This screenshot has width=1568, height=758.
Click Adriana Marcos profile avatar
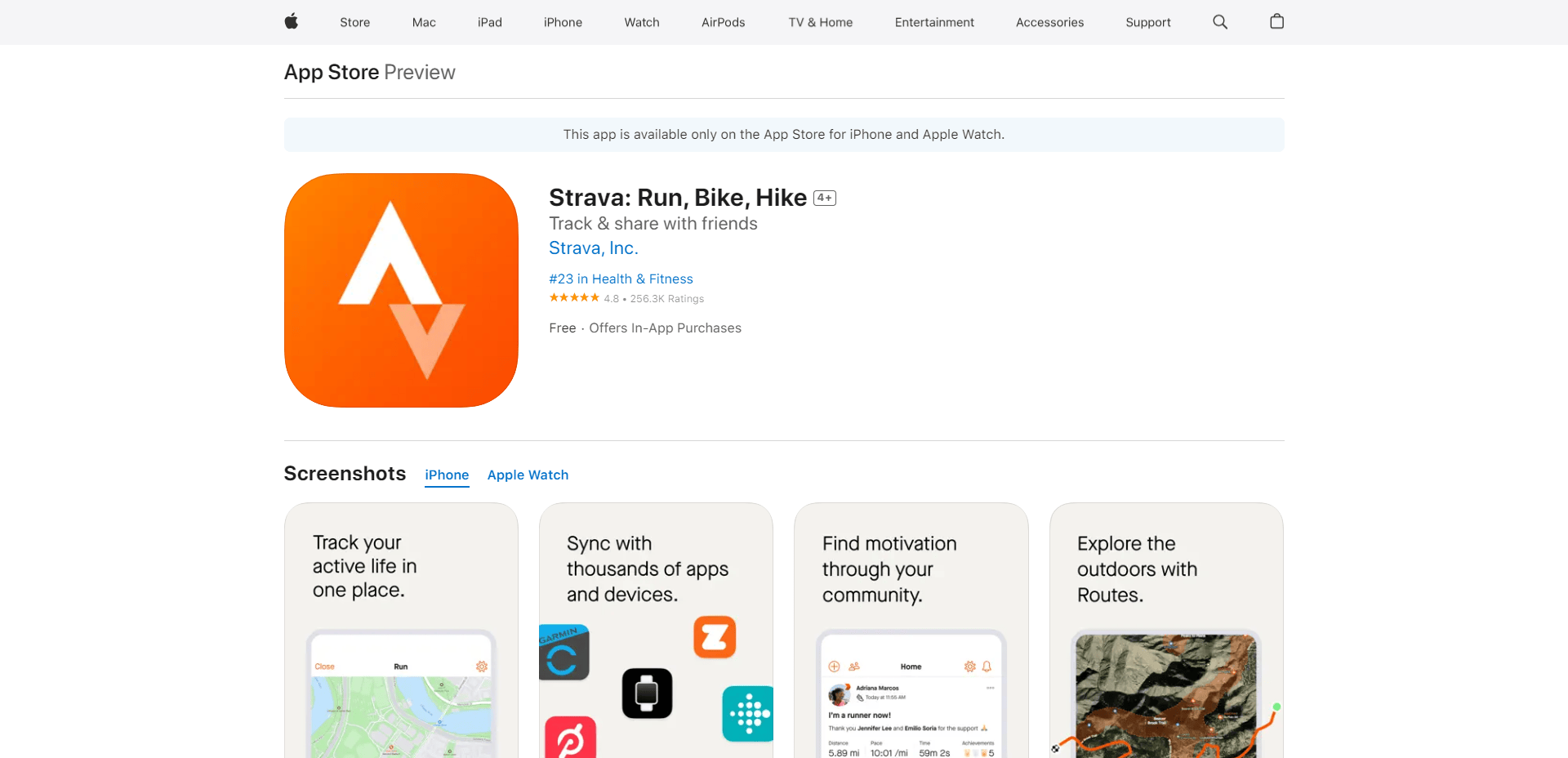(x=840, y=694)
